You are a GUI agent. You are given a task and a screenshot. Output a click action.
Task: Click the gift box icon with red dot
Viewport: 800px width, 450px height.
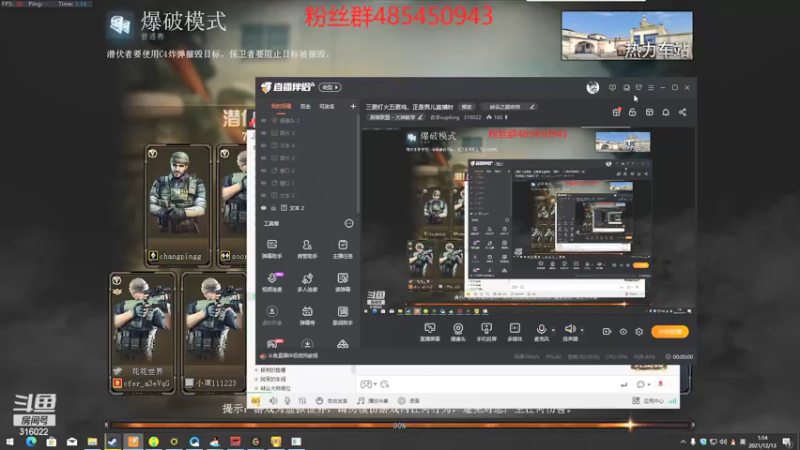616,112
